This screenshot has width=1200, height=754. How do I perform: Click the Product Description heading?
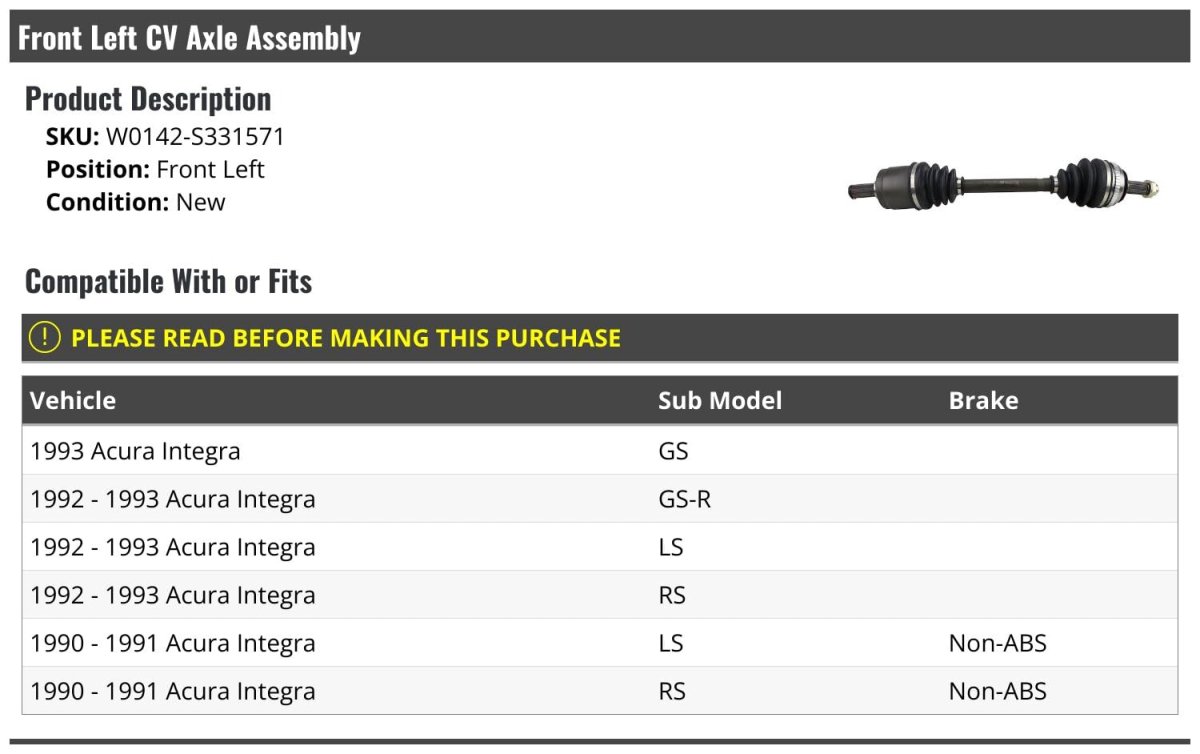[x=148, y=99]
